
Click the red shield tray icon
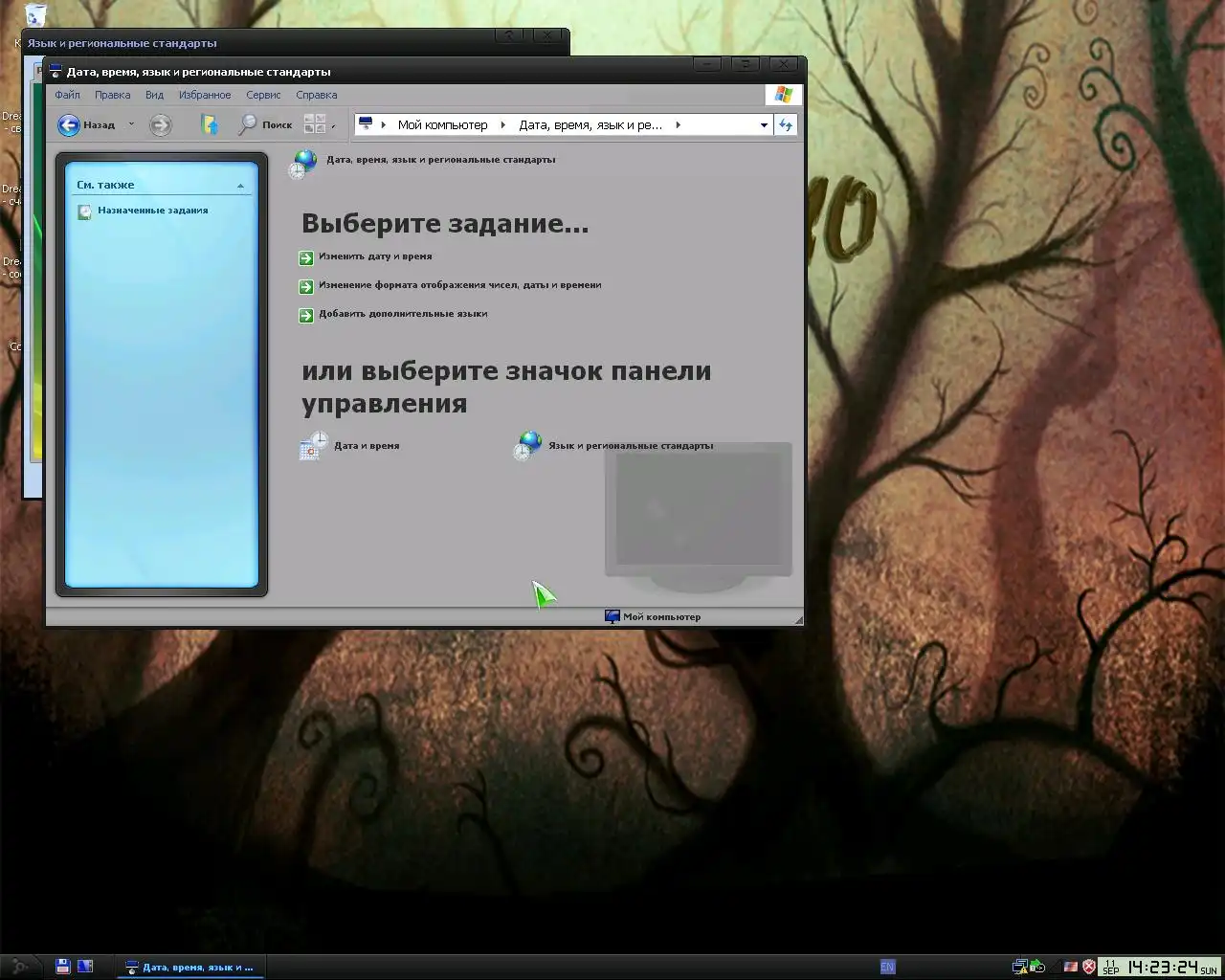[x=1089, y=967]
